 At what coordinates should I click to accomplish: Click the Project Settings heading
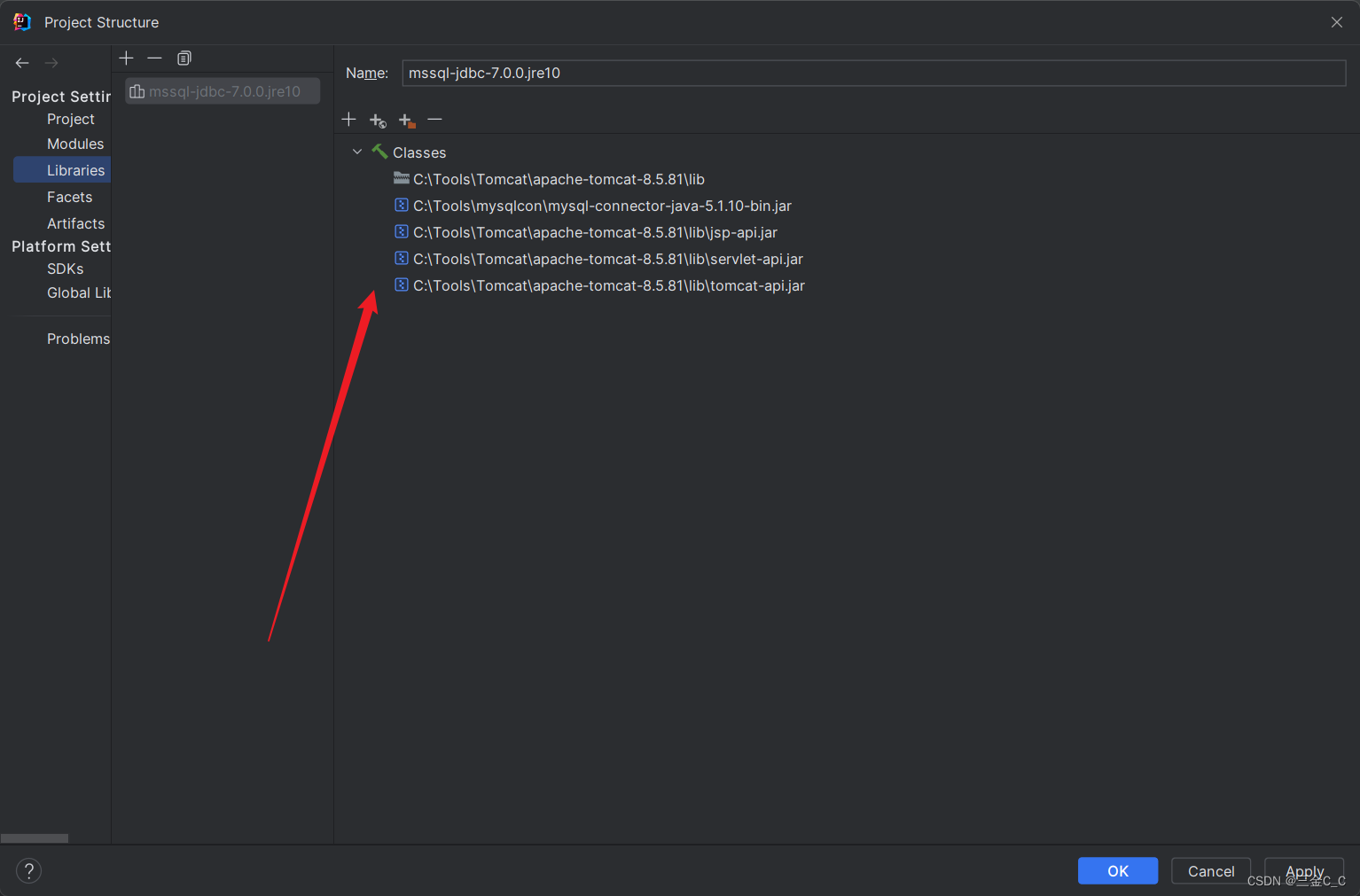pyautogui.click(x=61, y=96)
